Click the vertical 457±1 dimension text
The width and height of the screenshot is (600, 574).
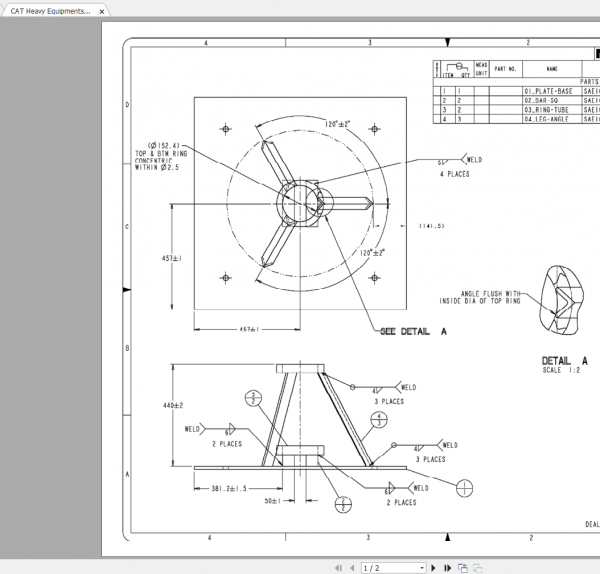(x=172, y=258)
